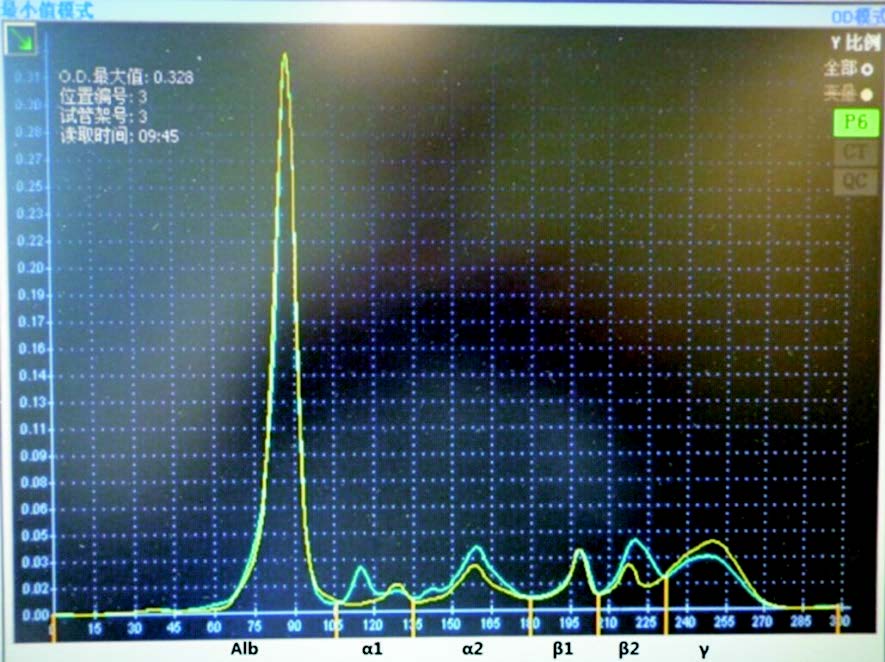
Task: Click the 255 value on the X axis
Action: tap(724, 622)
